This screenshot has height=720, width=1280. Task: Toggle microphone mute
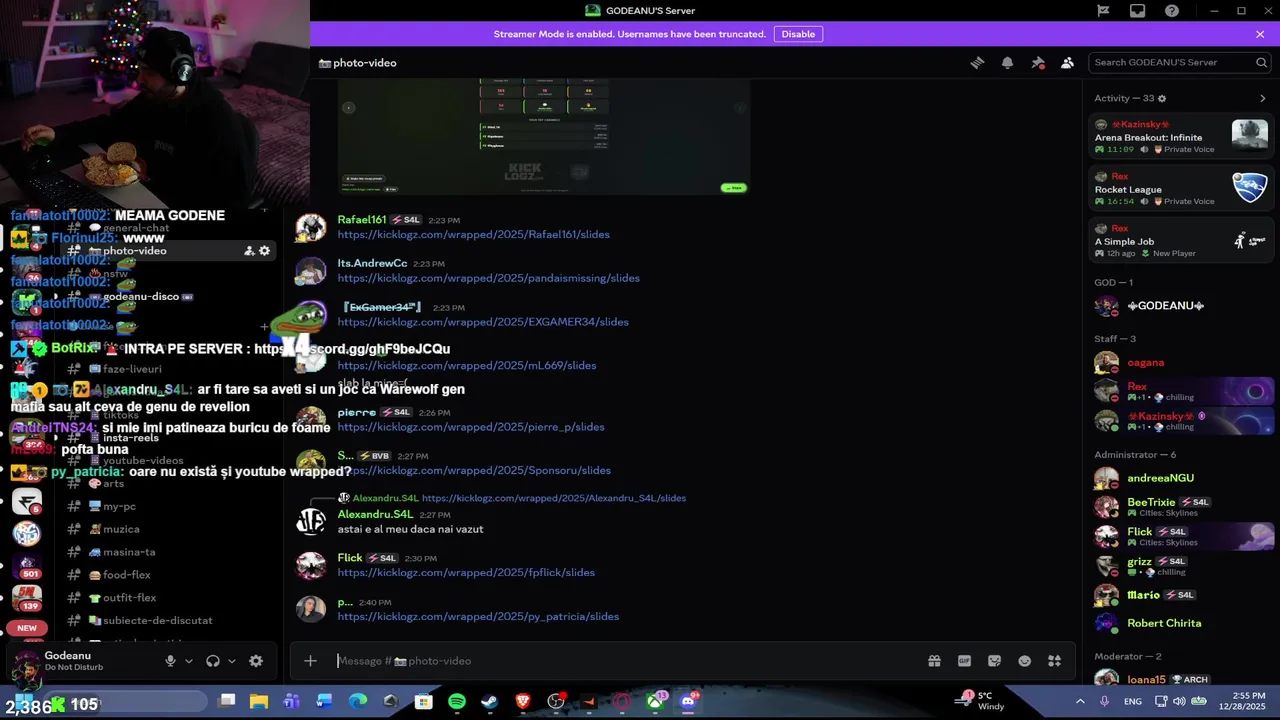pos(170,661)
